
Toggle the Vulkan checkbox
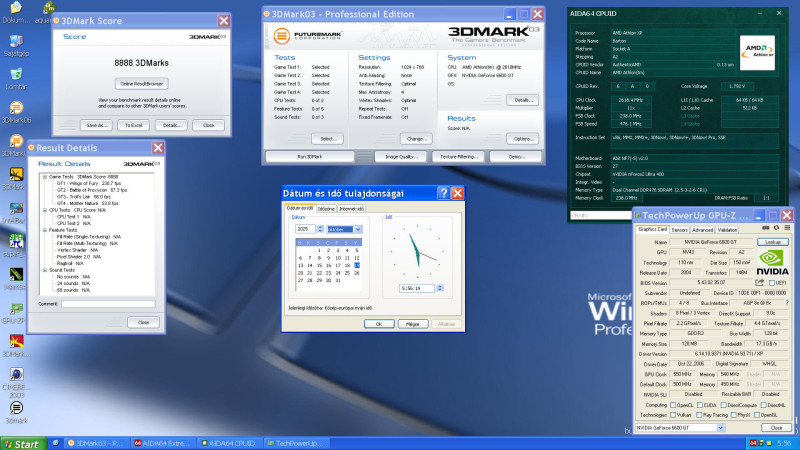coord(673,415)
